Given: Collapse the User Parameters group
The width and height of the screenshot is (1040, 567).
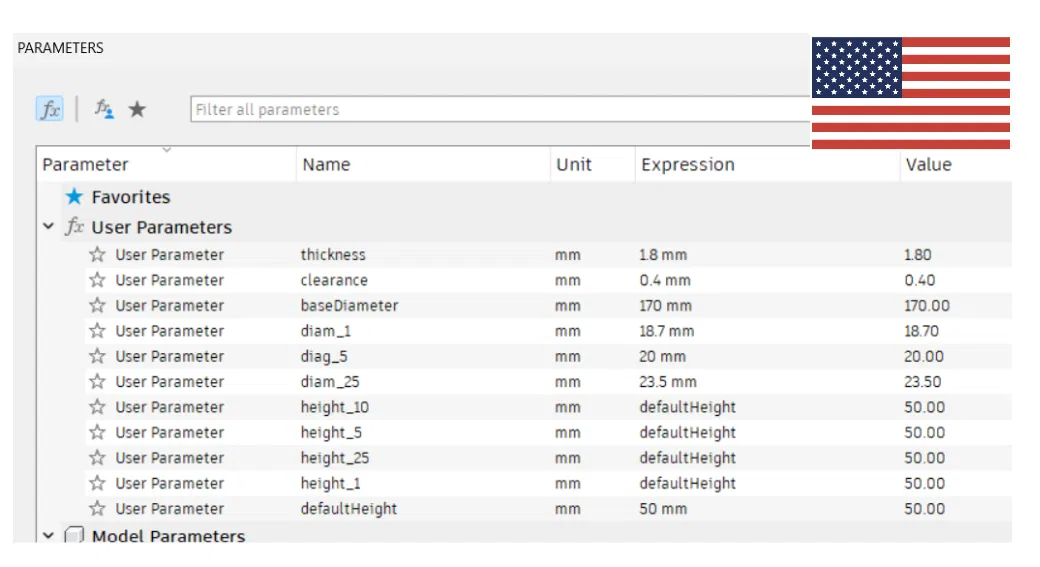Looking at the screenshot, I should point(48,227).
